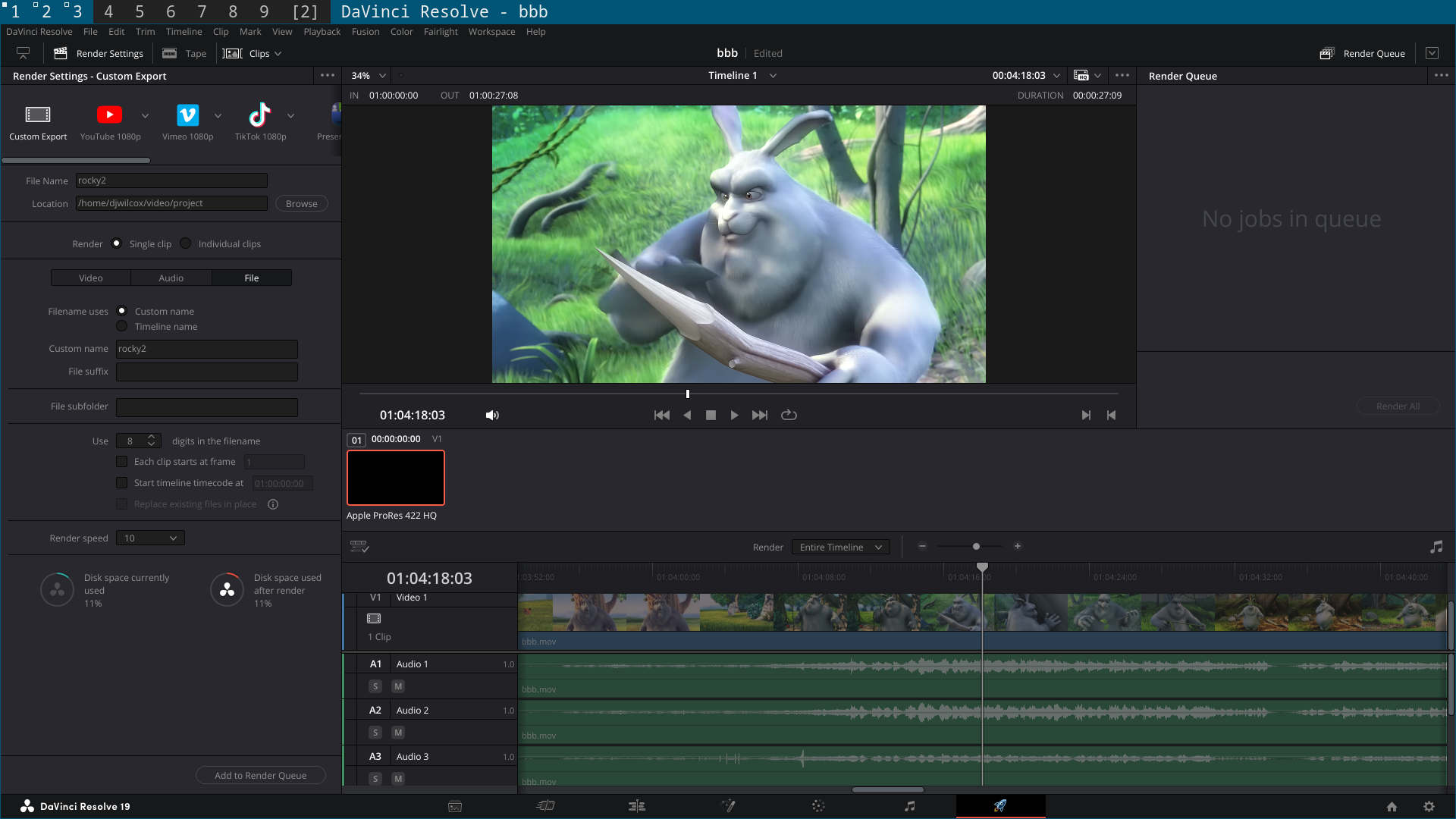The height and width of the screenshot is (819, 1456).
Task: Click Add to Render Queue
Action: click(x=261, y=776)
